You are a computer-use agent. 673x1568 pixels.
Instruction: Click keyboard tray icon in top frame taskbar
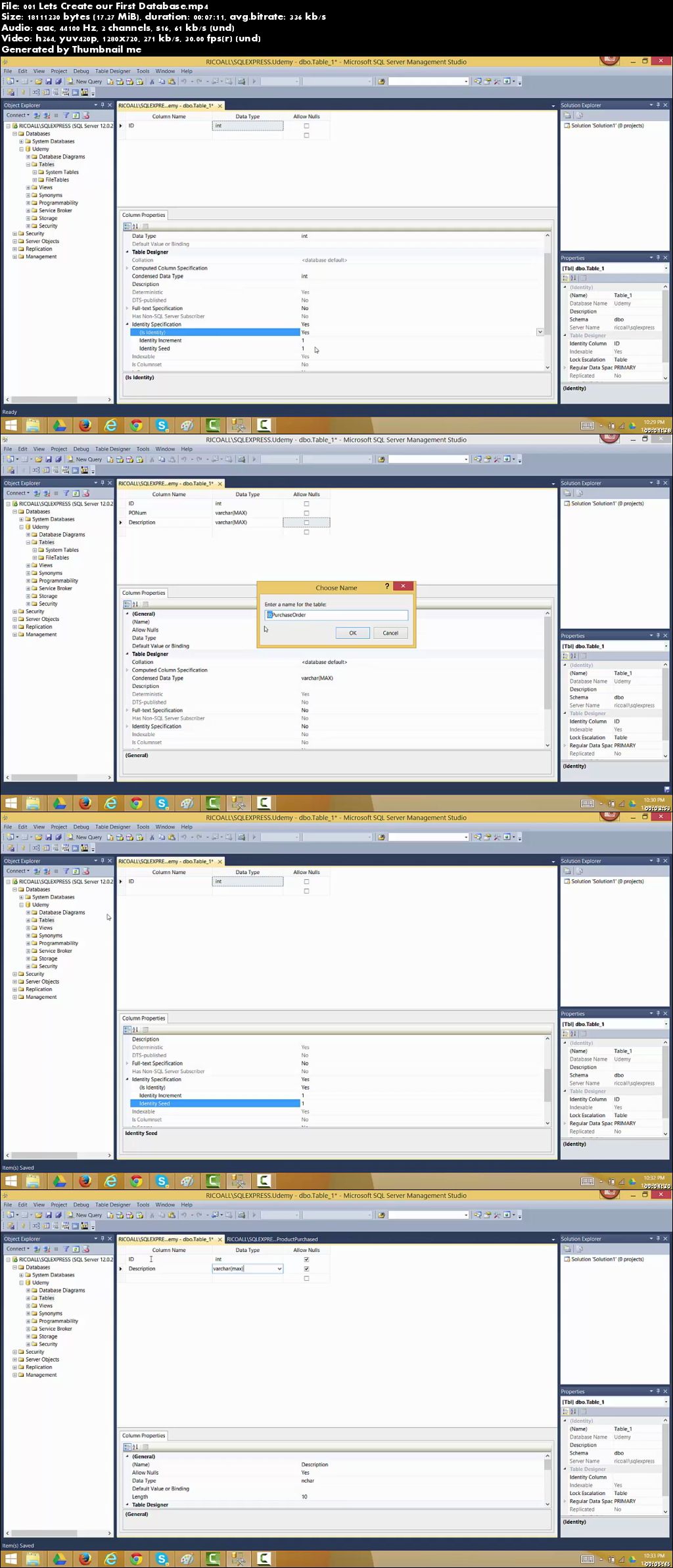point(588,426)
